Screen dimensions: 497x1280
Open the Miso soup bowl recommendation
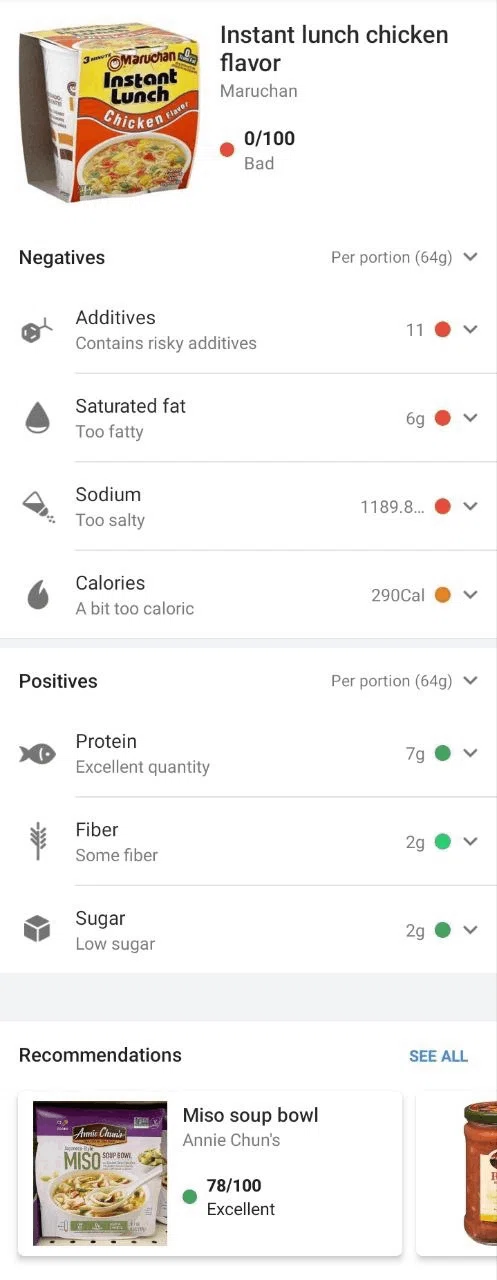pyautogui.click(x=210, y=1173)
